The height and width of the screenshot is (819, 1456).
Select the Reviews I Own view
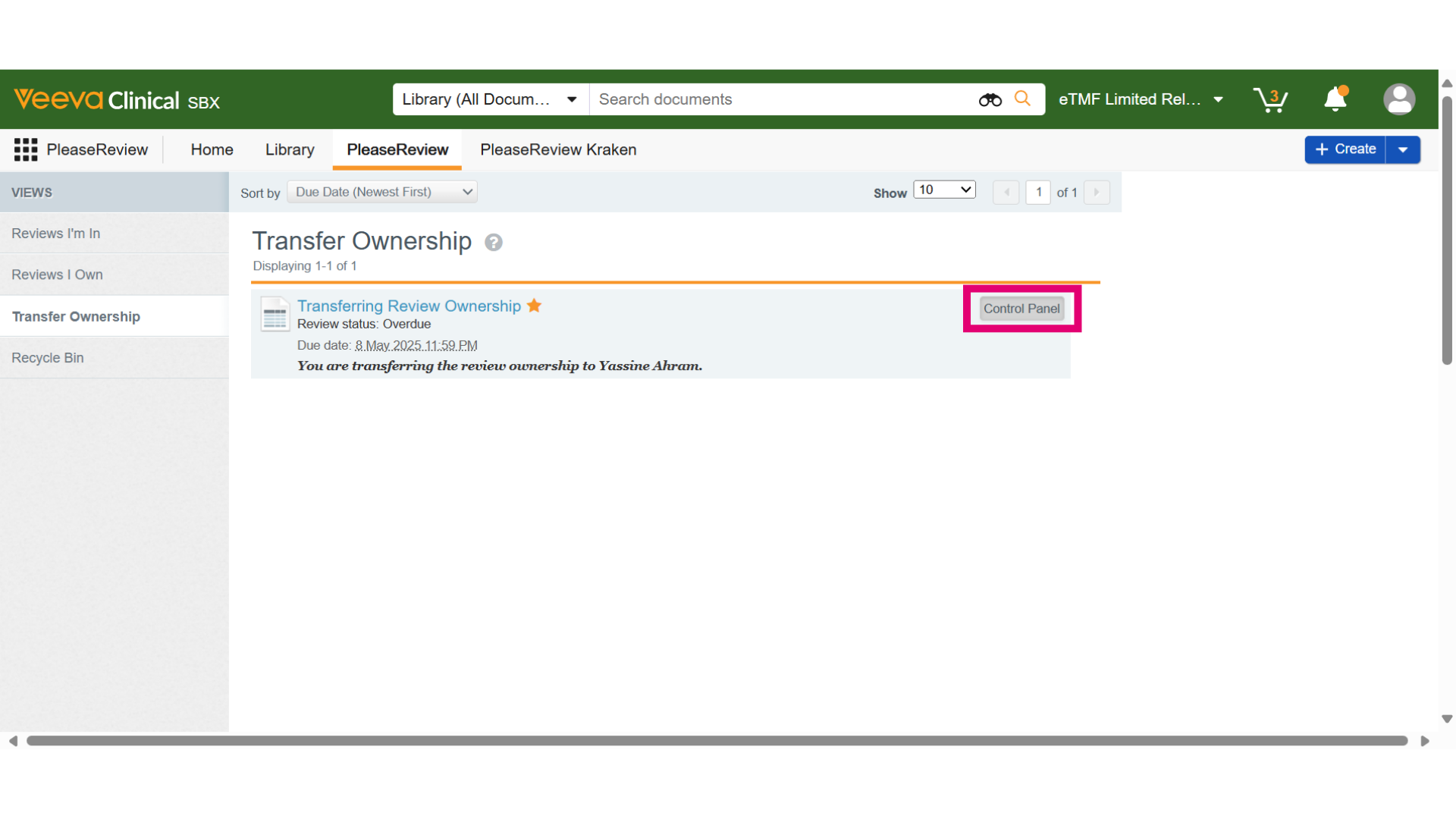115,275
